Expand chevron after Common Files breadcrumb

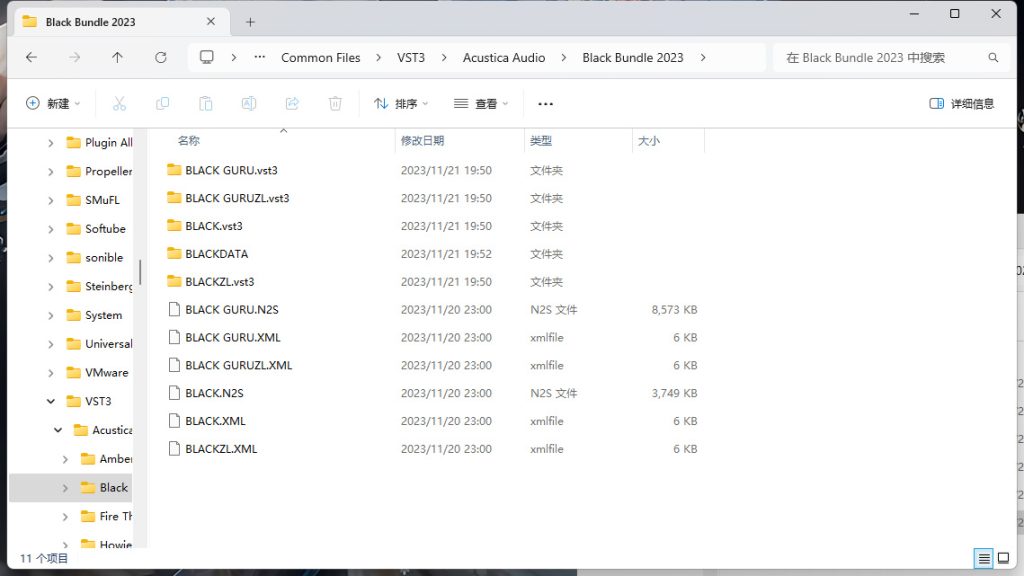(x=378, y=57)
